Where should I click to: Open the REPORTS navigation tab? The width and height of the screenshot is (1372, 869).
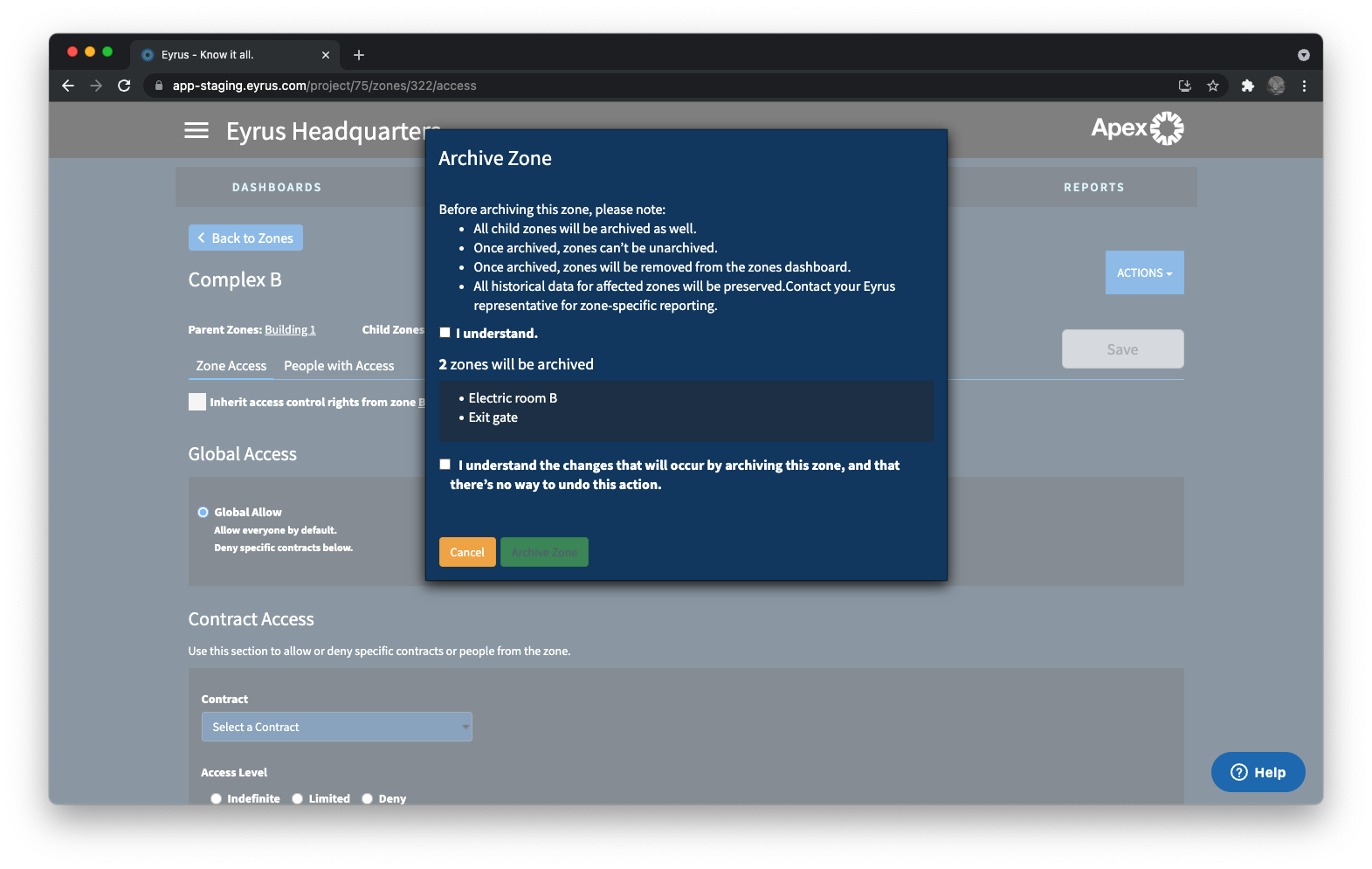point(1094,187)
